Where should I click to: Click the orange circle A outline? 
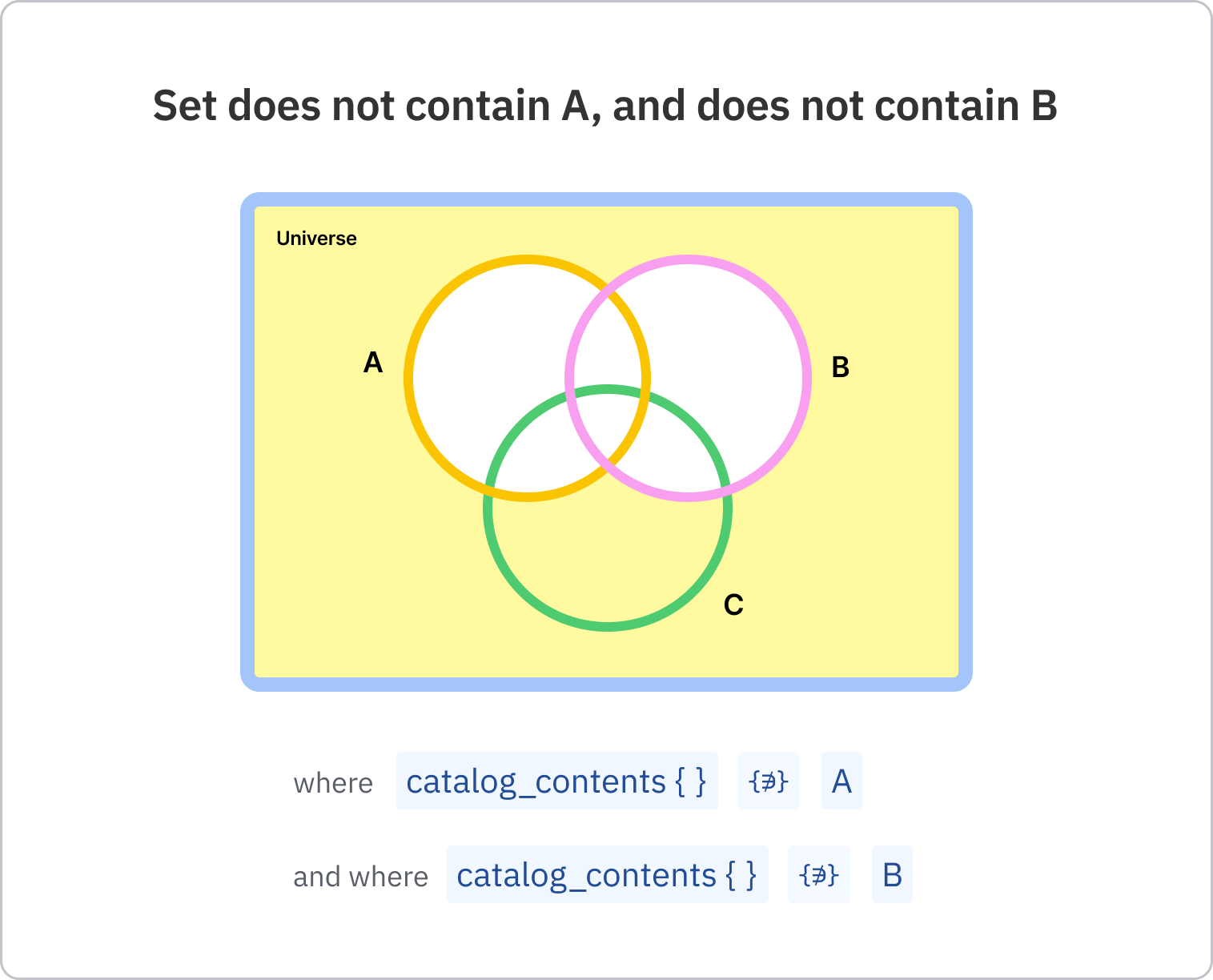tap(408, 379)
